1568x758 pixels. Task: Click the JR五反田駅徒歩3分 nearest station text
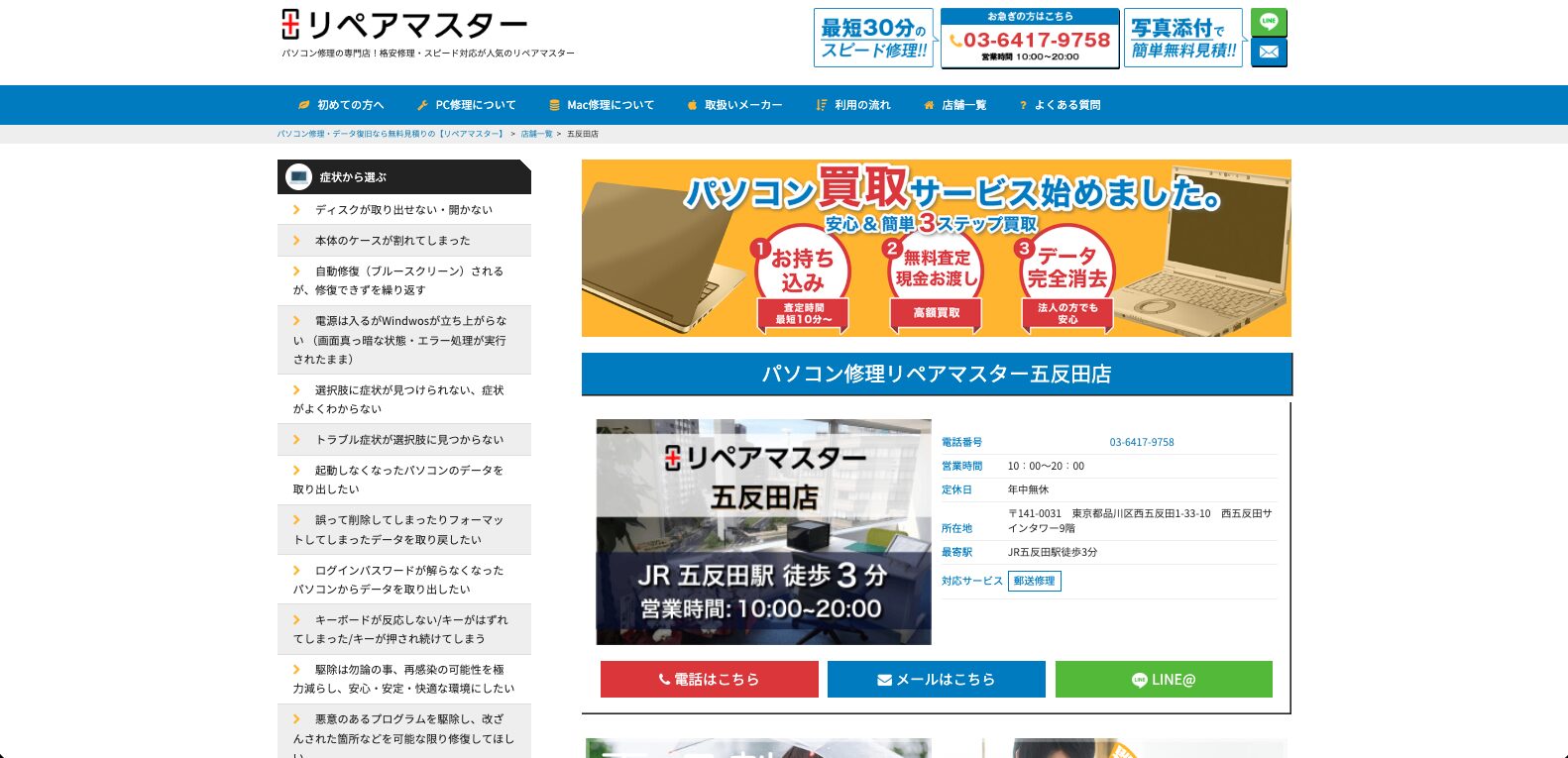coord(1053,552)
